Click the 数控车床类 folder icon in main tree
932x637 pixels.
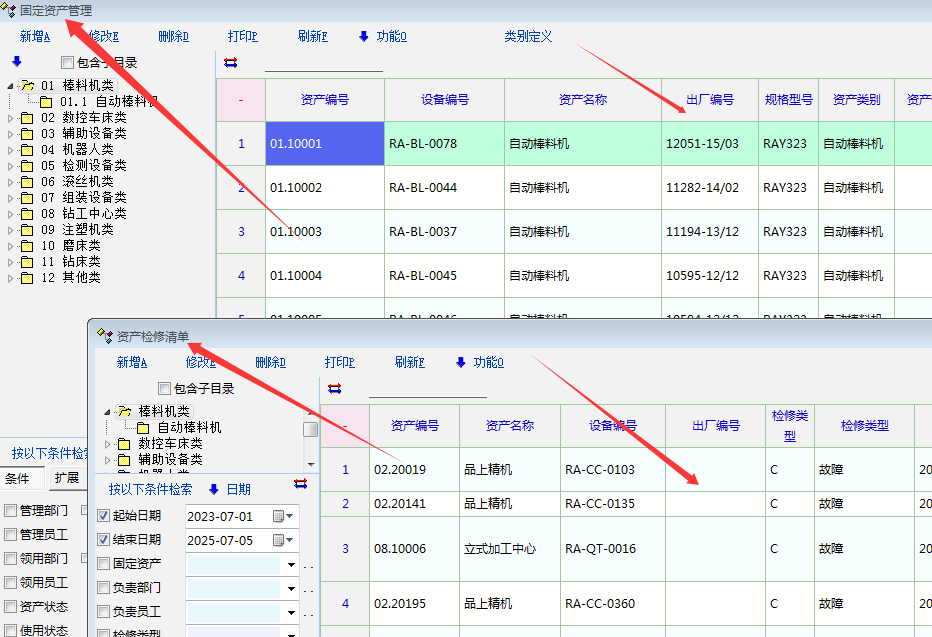[26, 118]
